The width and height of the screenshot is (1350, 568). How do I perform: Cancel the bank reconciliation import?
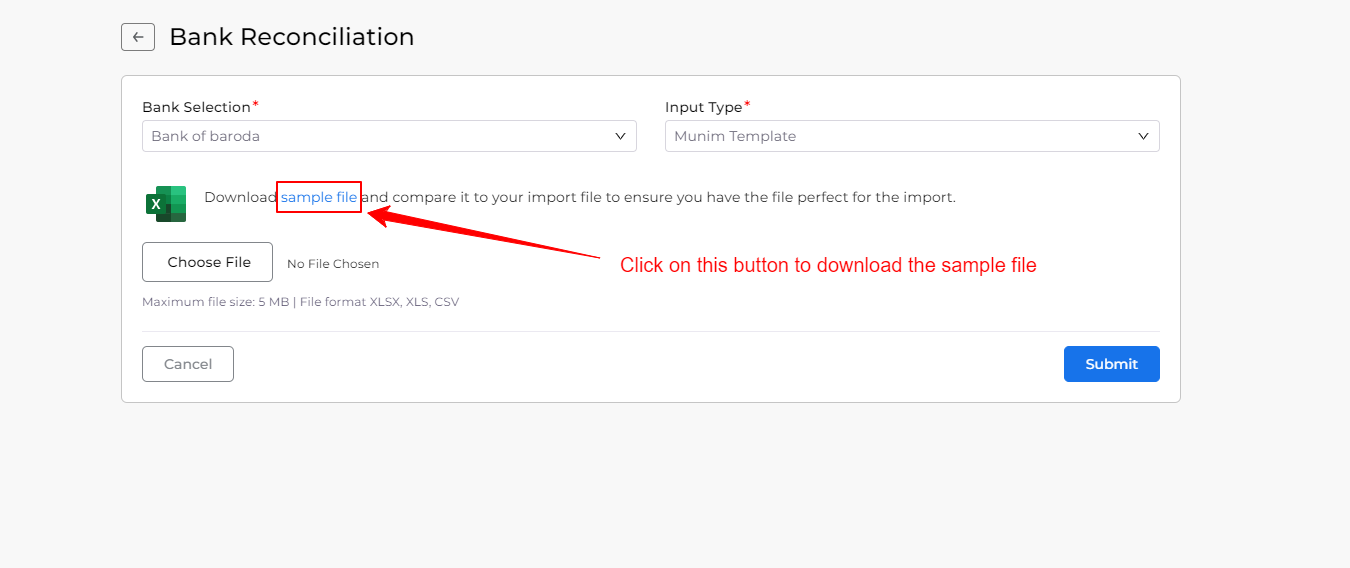point(188,364)
